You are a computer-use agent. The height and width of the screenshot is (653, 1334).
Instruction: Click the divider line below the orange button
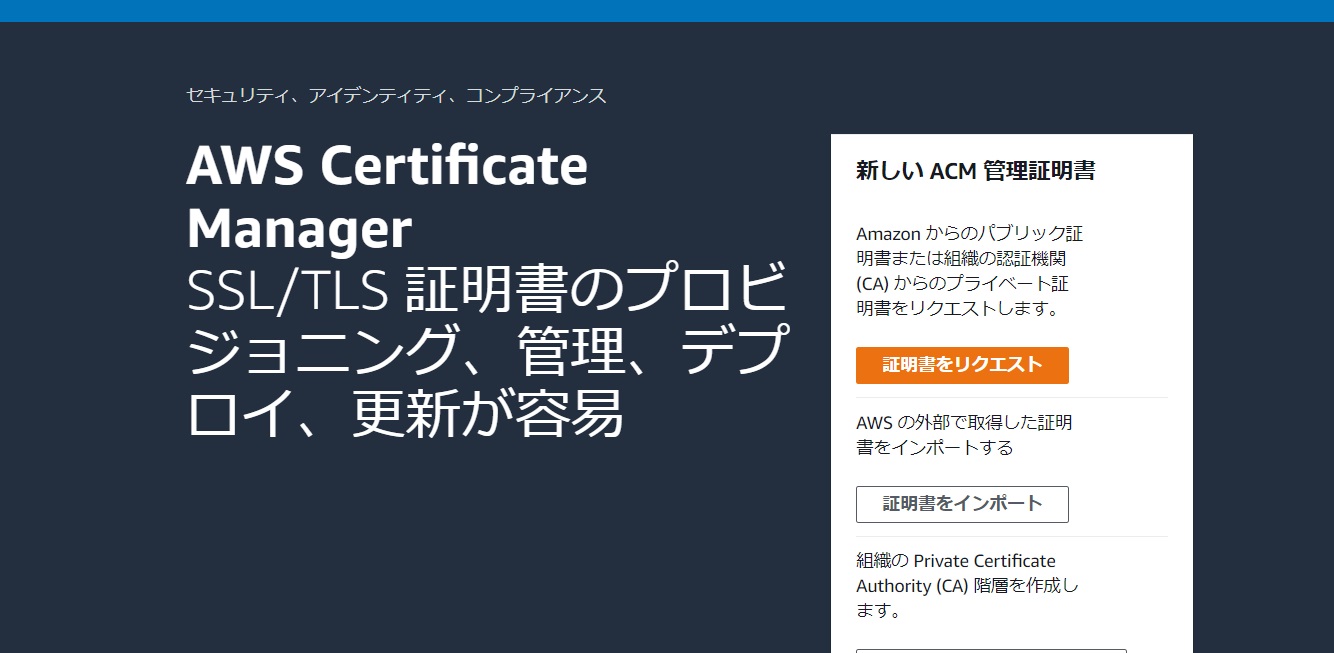[1012, 398]
